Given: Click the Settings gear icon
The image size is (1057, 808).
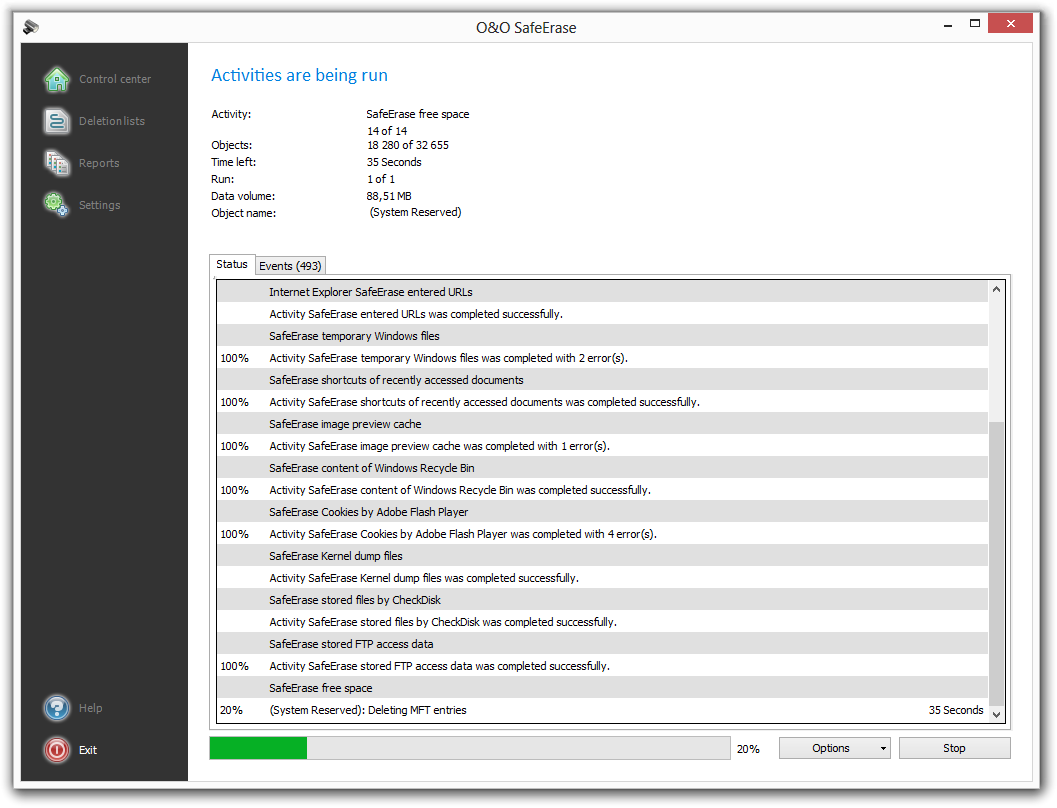Looking at the screenshot, I should pos(57,205).
